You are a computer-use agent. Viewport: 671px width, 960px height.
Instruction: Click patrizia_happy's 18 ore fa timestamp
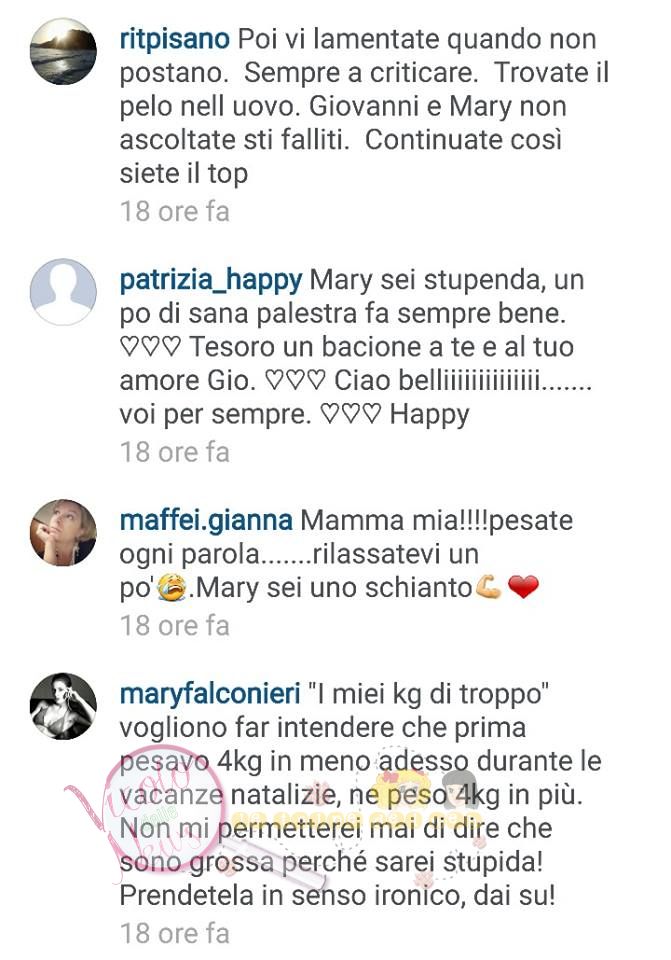coord(175,452)
